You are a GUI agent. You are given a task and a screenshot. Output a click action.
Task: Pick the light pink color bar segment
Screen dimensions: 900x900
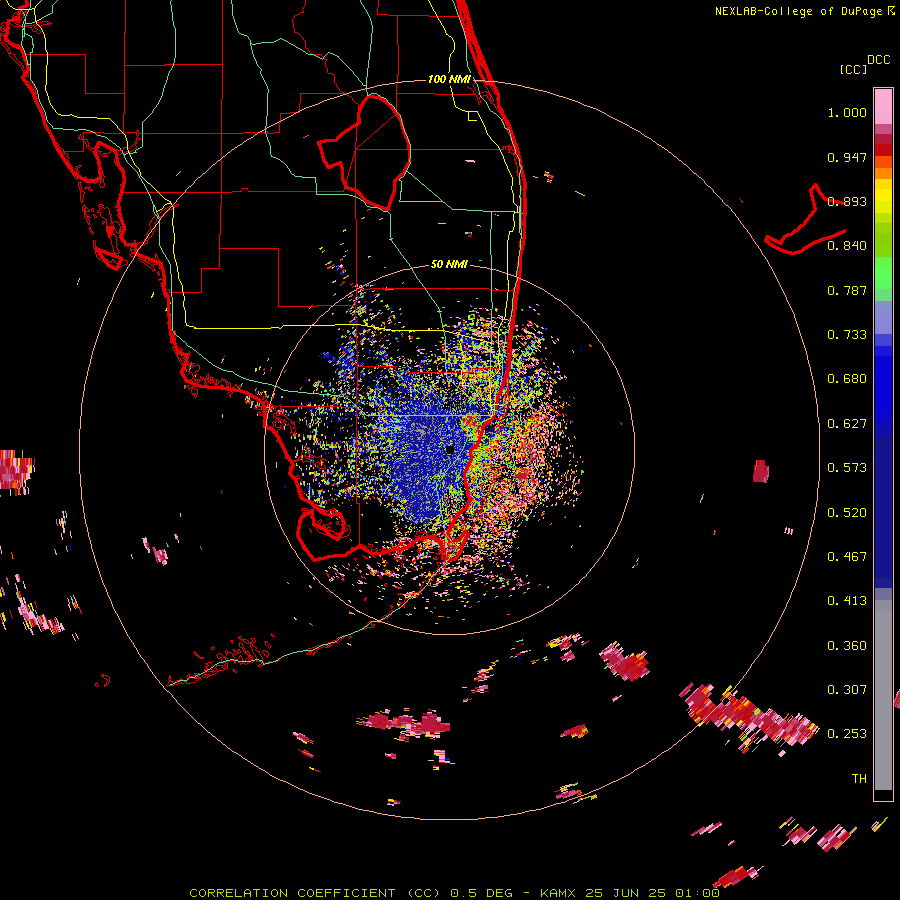[883, 107]
